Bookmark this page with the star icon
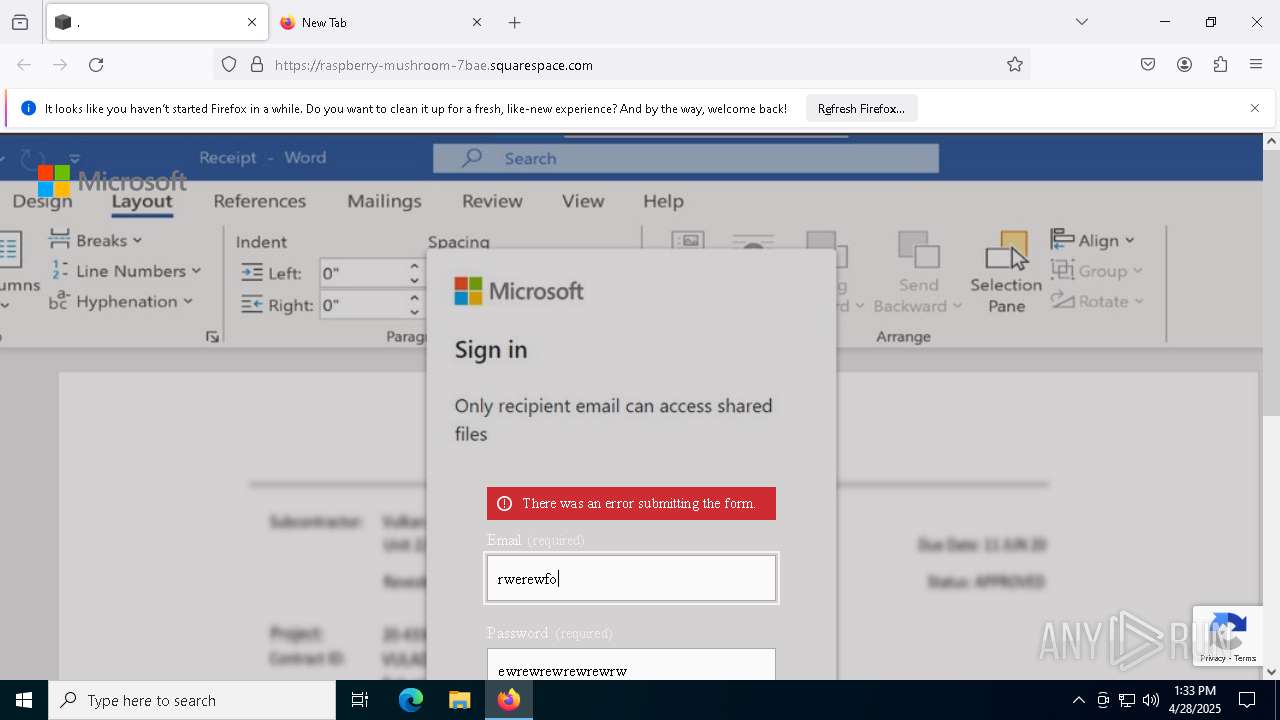This screenshot has height=720, width=1280. [1015, 65]
